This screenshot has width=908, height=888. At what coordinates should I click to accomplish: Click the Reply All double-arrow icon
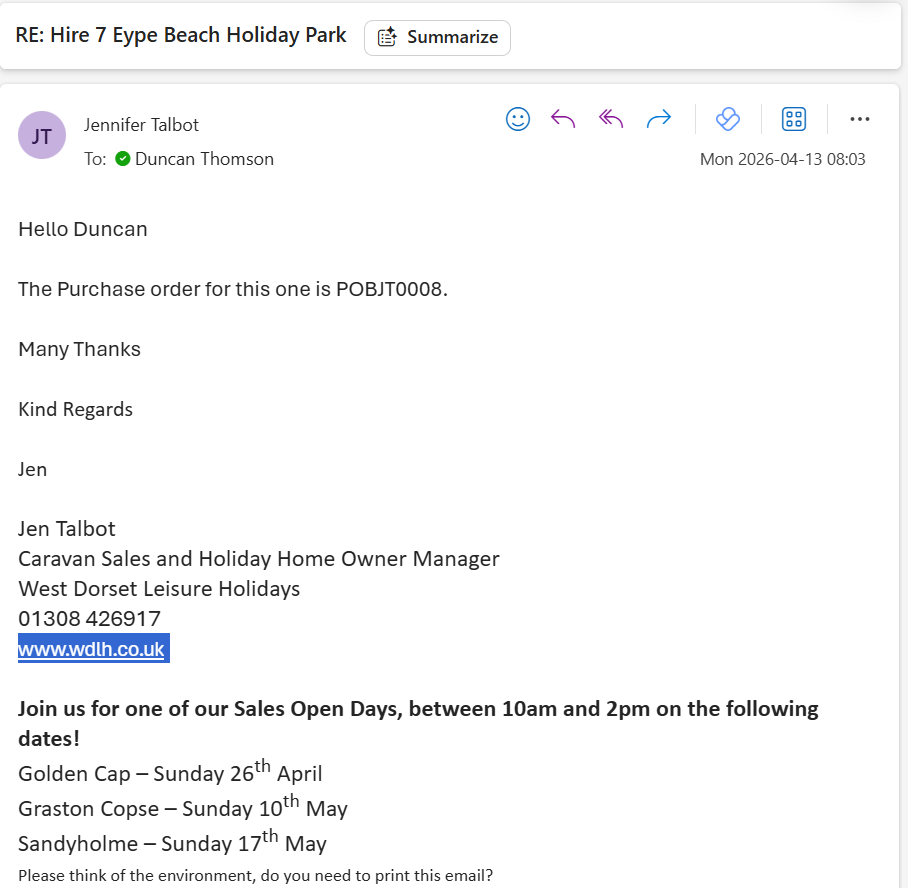coord(611,120)
